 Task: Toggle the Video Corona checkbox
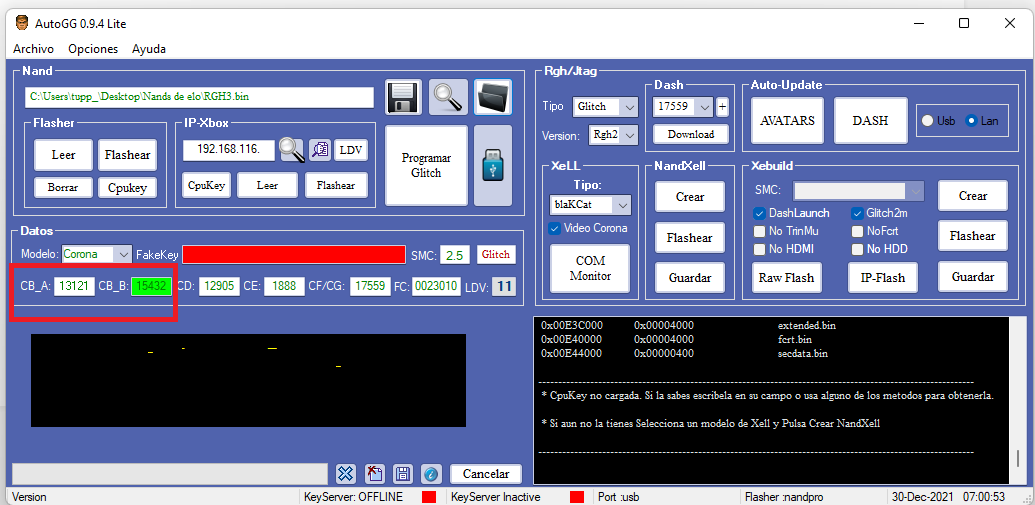[554, 228]
